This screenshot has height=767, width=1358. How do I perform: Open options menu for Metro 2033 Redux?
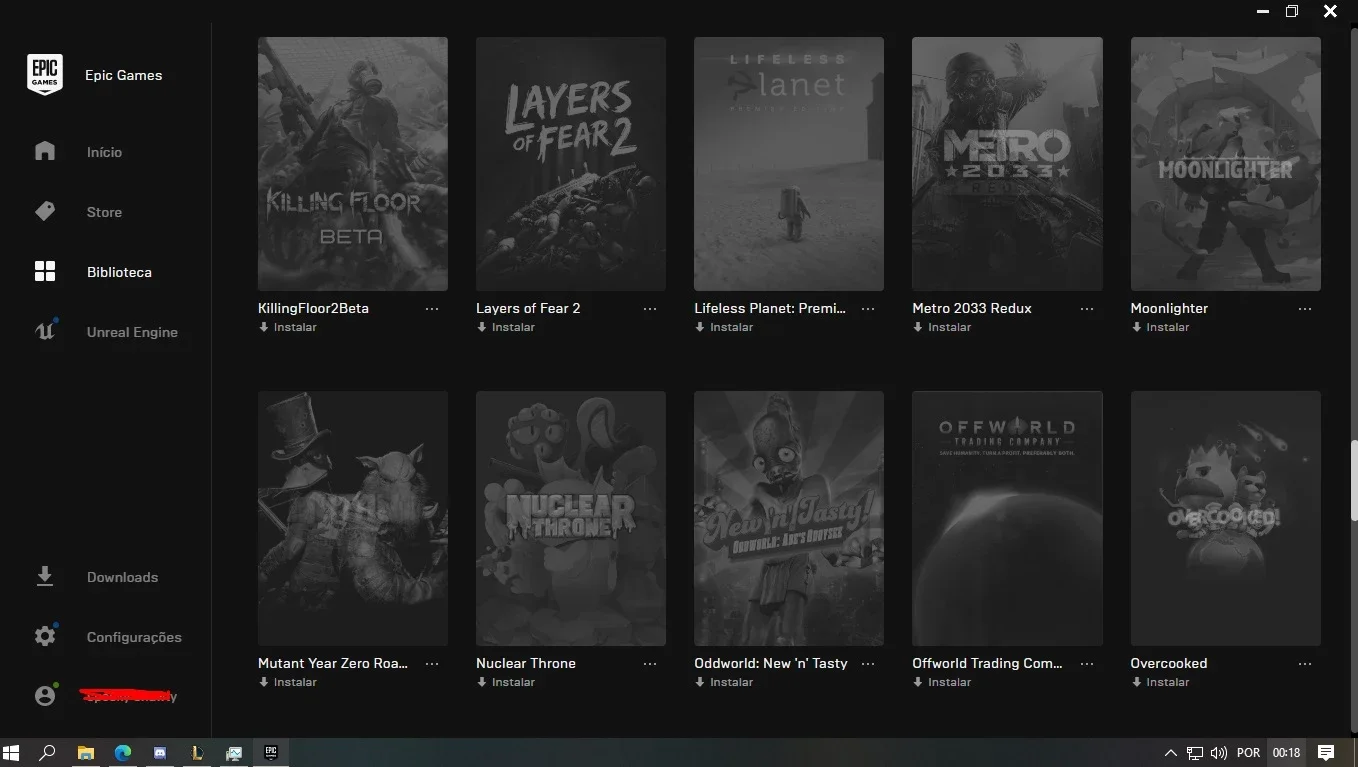(x=1087, y=309)
